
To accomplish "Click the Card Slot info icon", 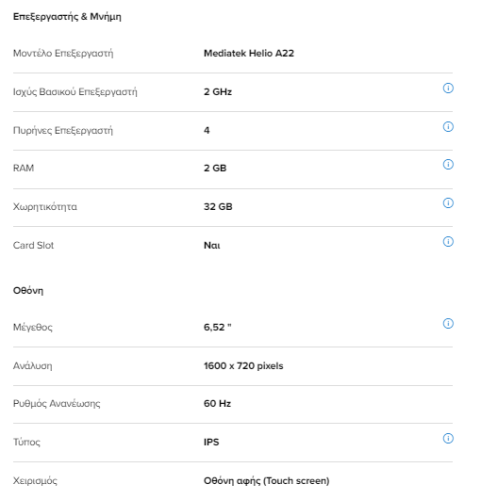I will (x=448, y=242).
